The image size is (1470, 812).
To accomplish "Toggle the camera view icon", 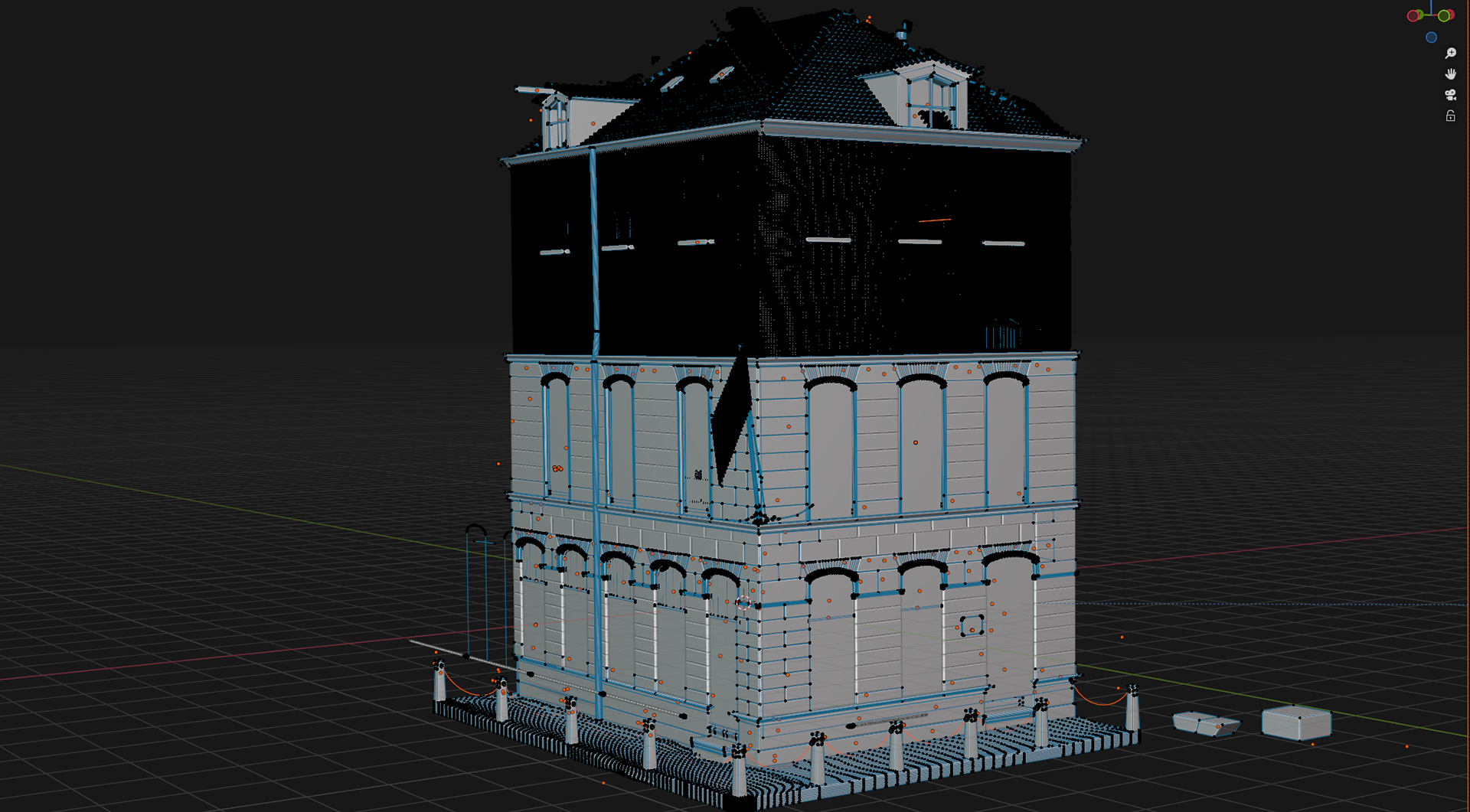I will (x=1450, y=95).
